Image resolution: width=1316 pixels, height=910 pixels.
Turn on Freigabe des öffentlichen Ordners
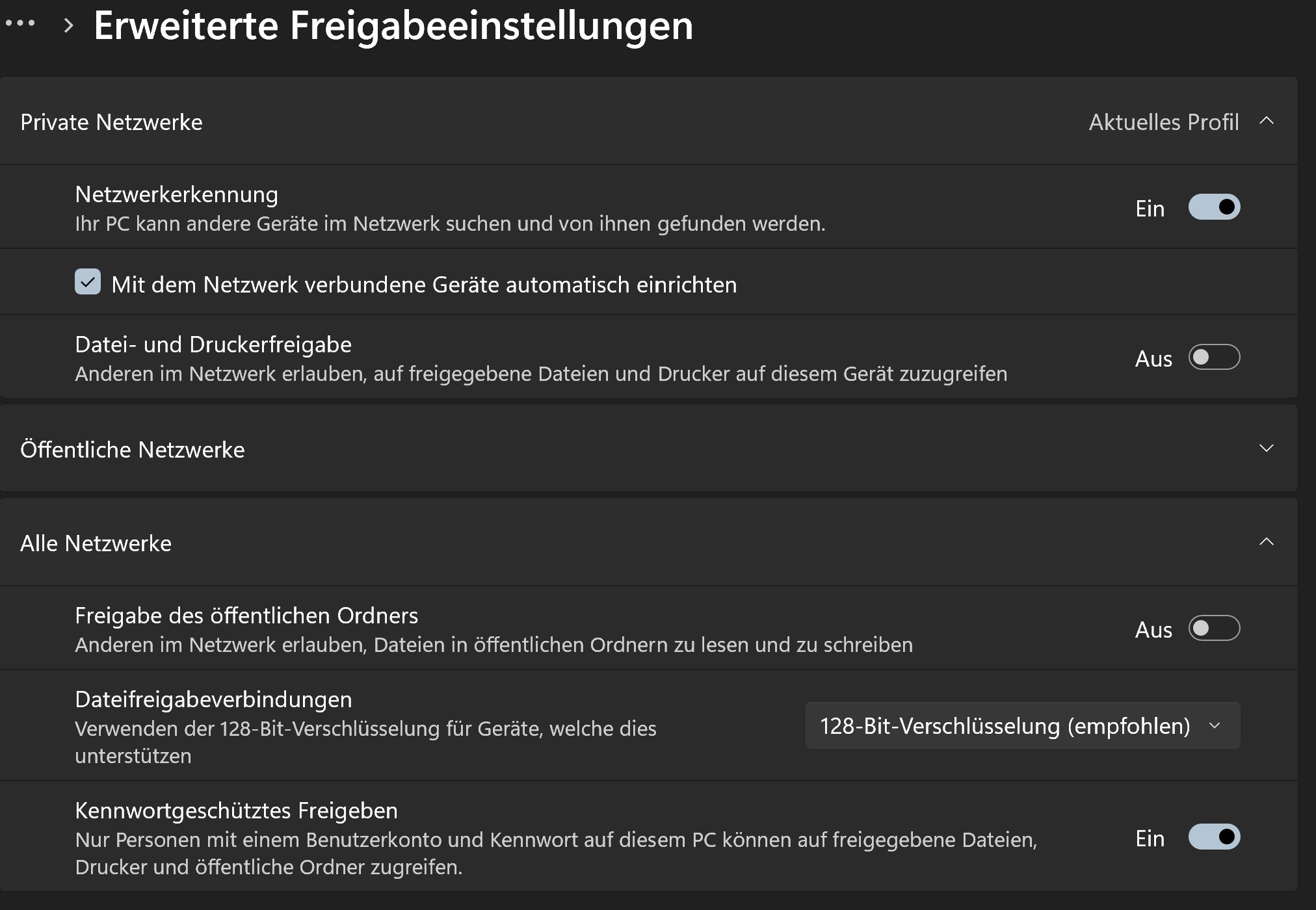[x=1213, y=628]
